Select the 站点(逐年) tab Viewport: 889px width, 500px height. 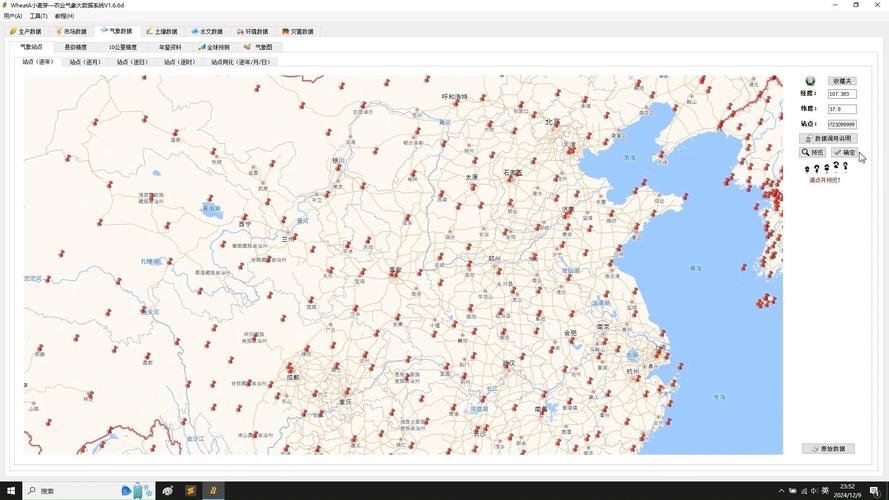pyautogui.click(x=38, y=61)
